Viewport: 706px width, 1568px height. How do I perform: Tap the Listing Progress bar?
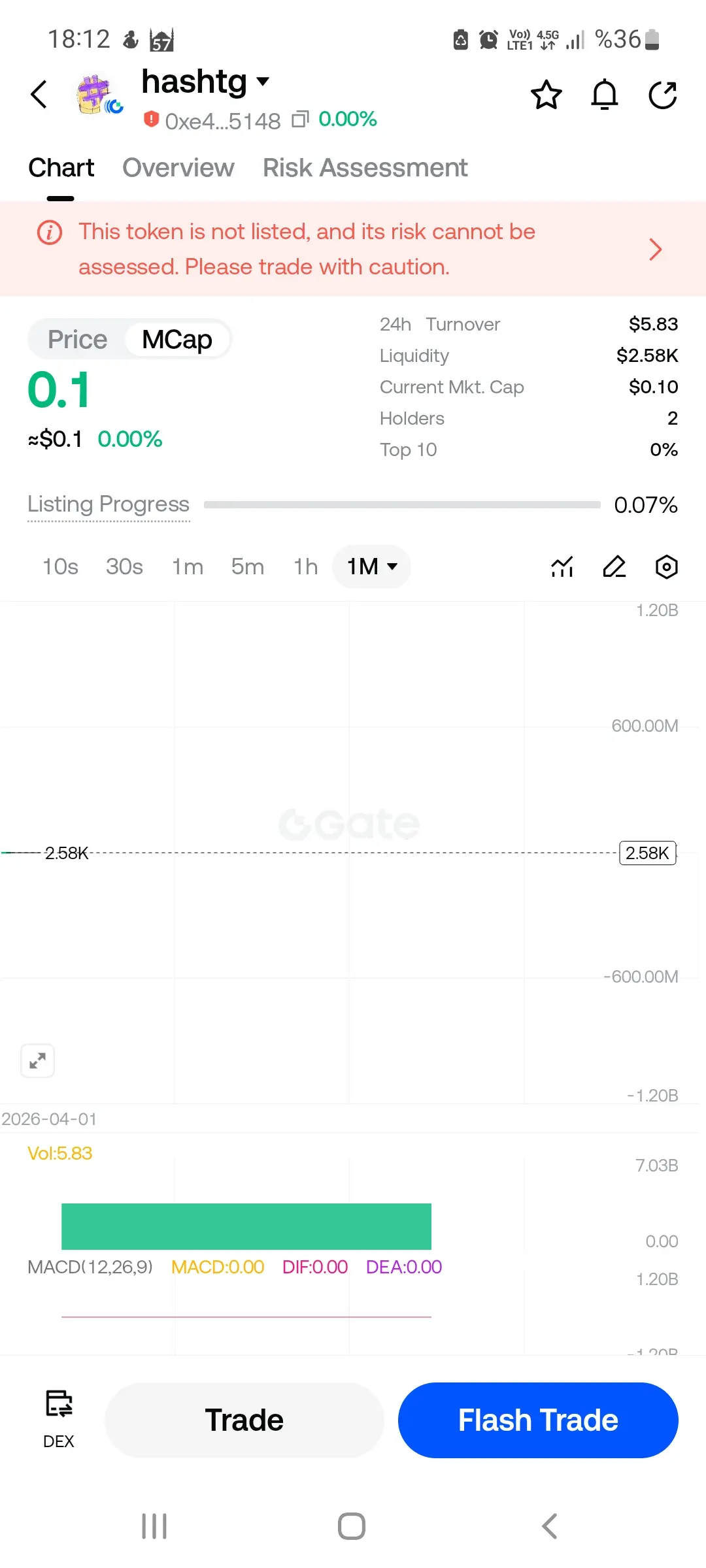pos(402,504)
